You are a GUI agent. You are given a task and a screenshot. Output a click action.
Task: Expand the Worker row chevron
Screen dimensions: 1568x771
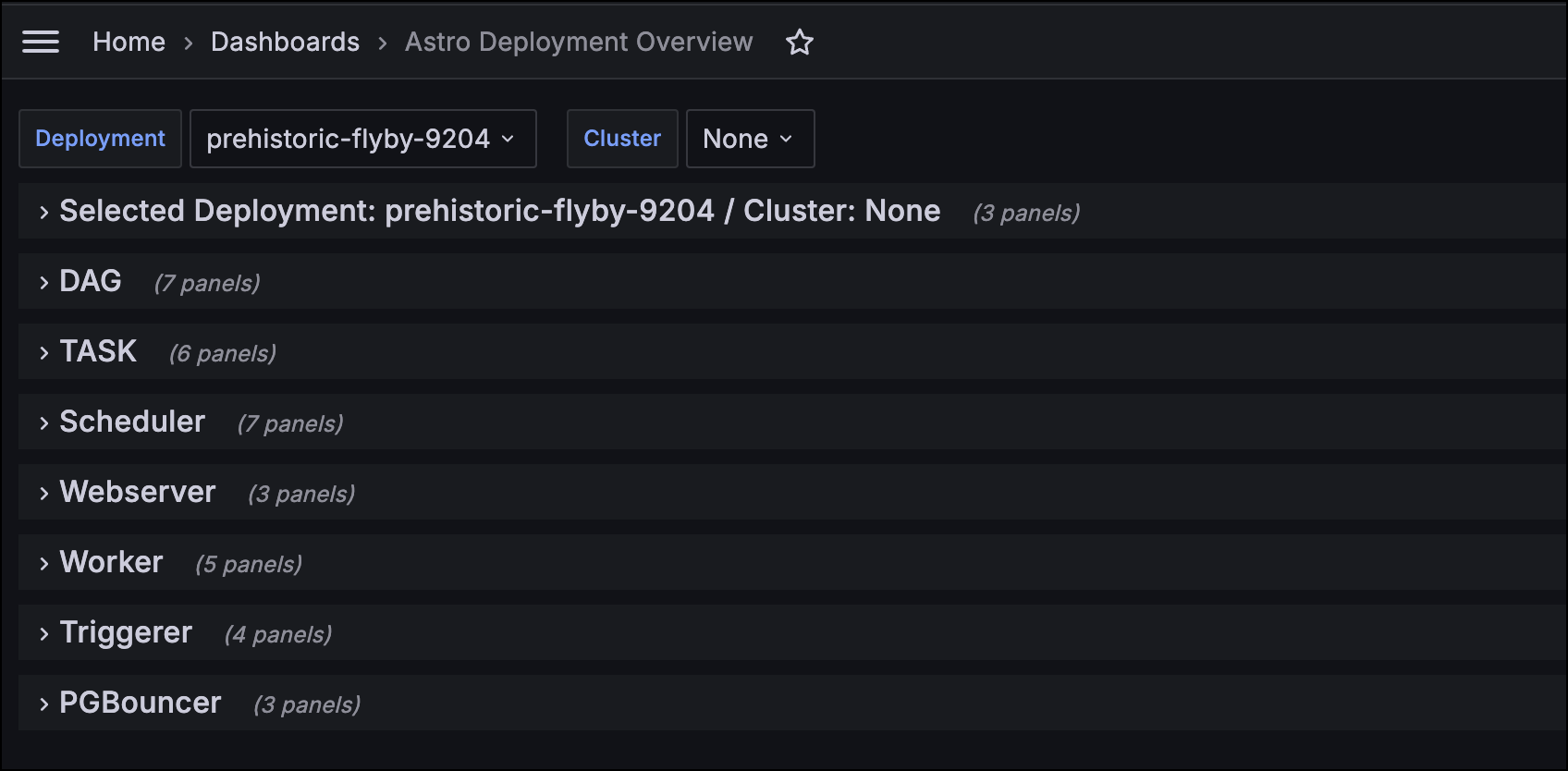[43, 564]
